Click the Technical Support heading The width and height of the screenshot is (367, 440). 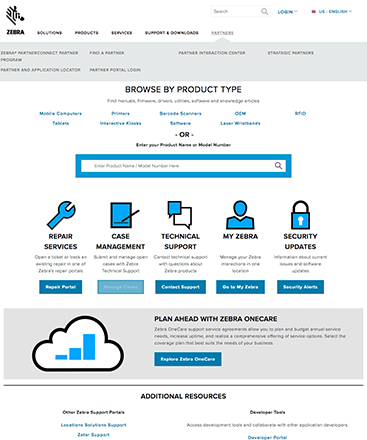(180, 241)
